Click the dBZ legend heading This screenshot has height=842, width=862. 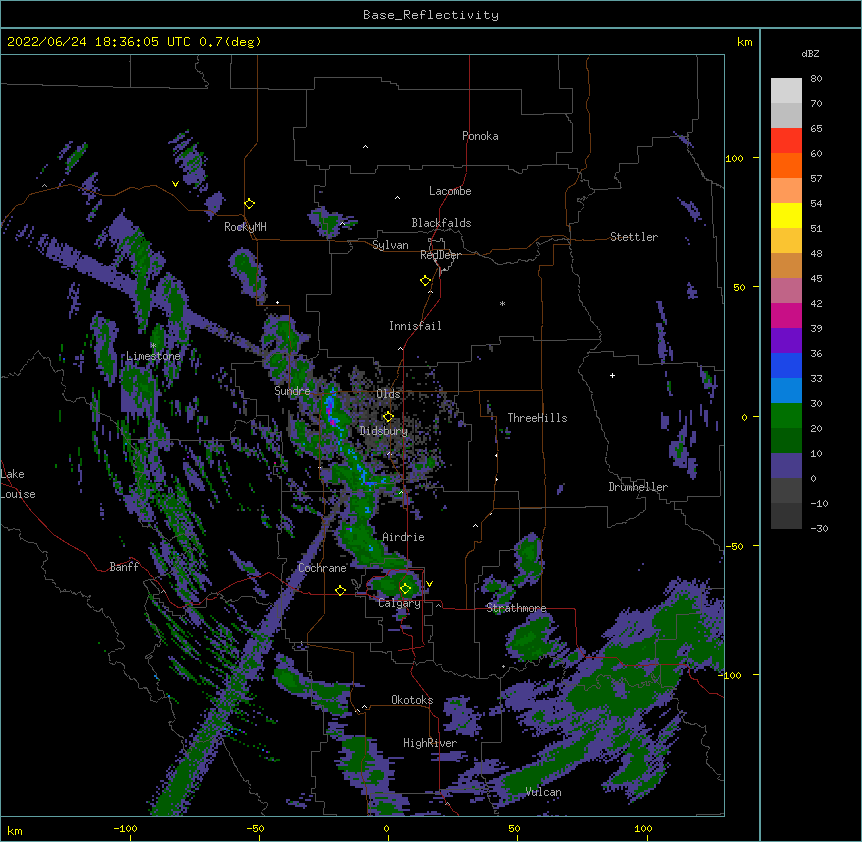pyautogui.click(x=810, y=54)
